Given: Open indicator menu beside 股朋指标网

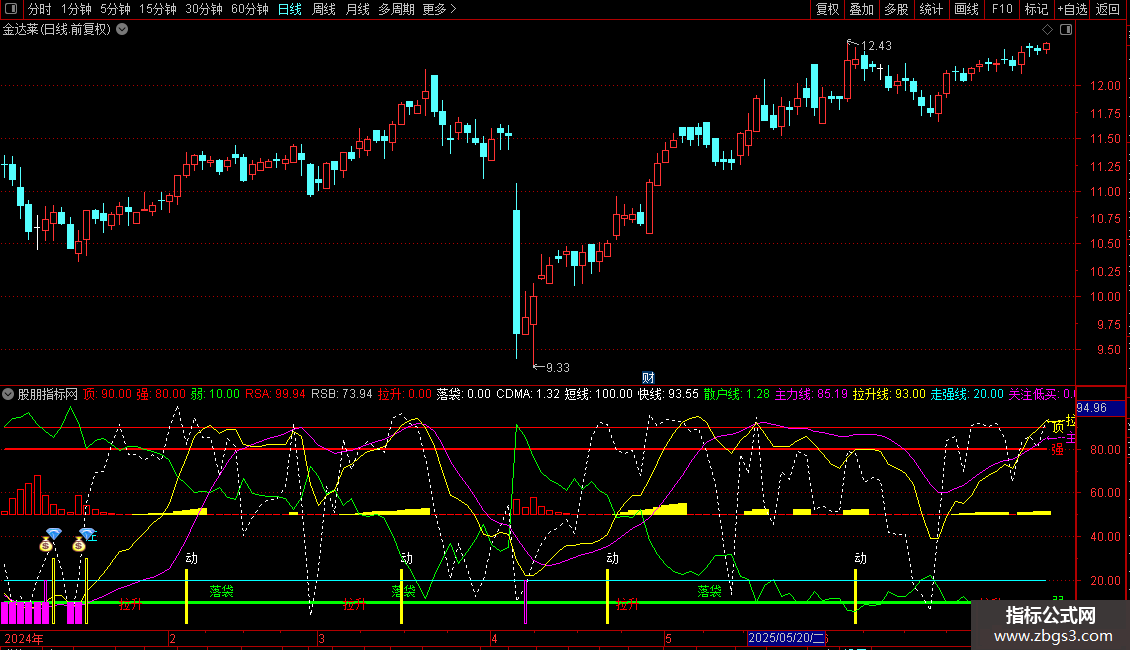Looking at the screenshot, I should (x=8, y=394).
